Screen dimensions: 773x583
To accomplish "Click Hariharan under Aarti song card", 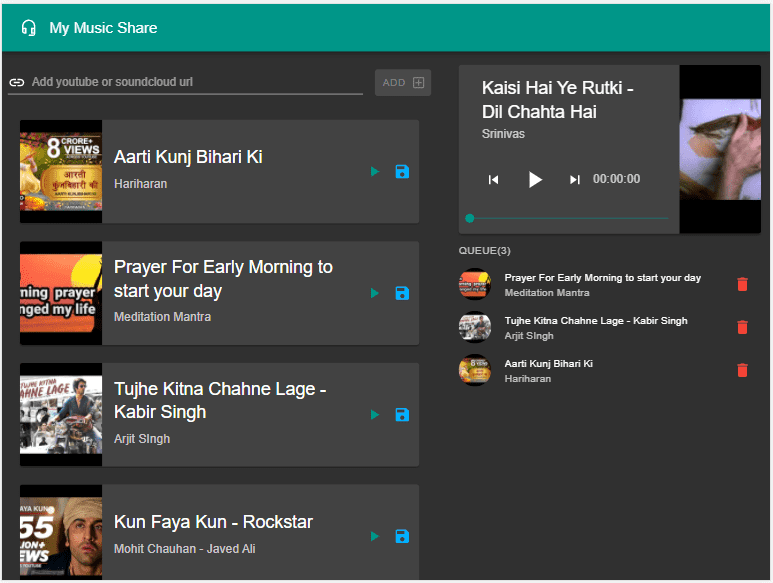I will [141, 184].
